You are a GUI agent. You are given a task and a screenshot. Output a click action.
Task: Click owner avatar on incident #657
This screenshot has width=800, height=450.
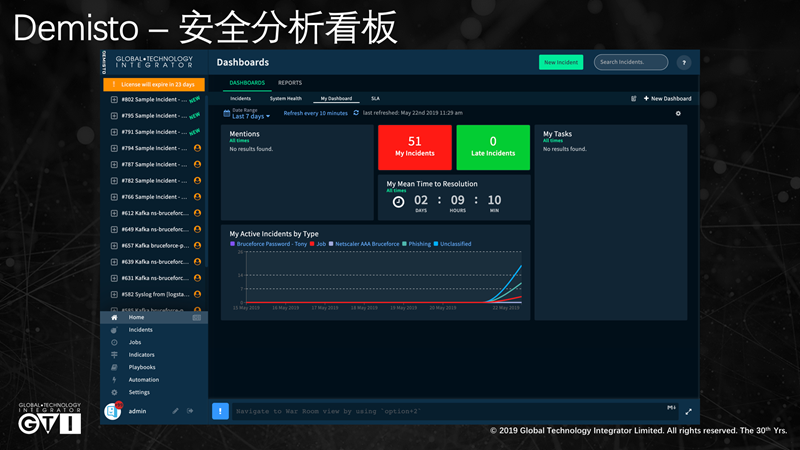click(197, 245)
